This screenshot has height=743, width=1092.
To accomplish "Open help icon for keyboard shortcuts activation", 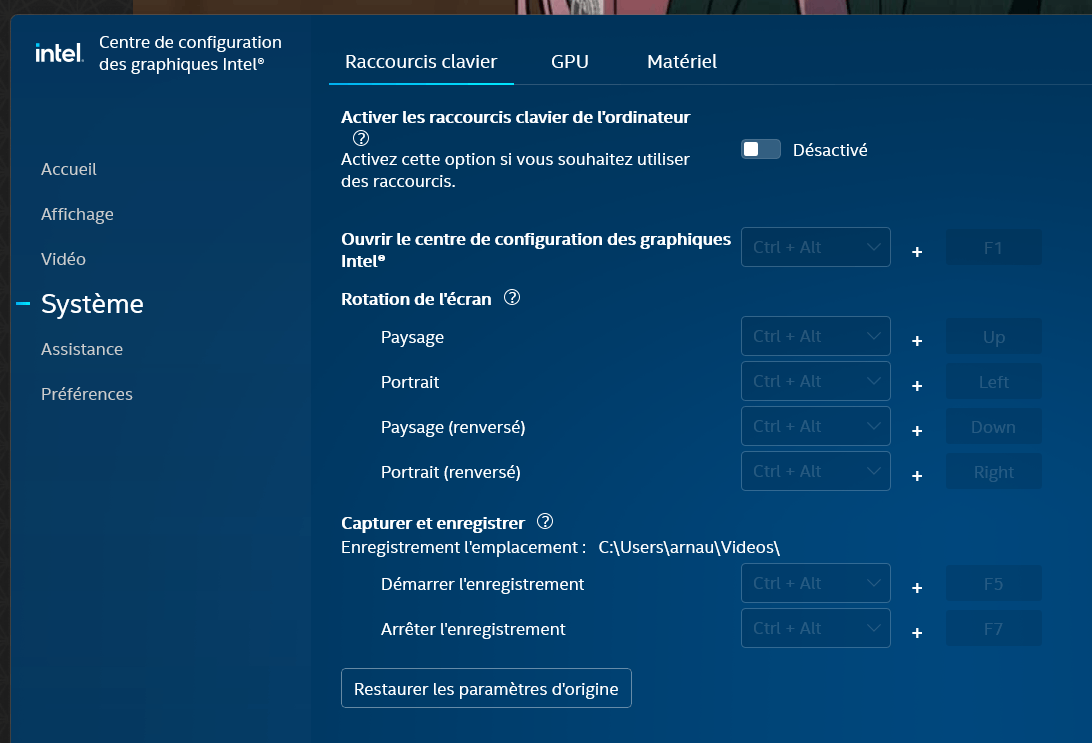I will pyautogui.click(x=361, y=138).
